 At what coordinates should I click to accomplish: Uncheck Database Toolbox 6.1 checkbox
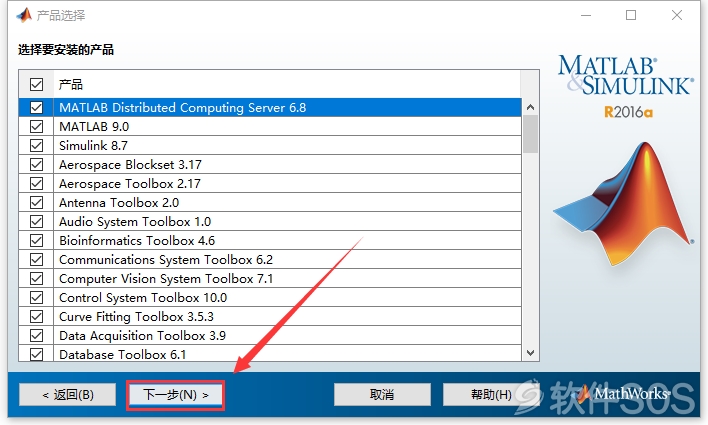pos(36,354)
